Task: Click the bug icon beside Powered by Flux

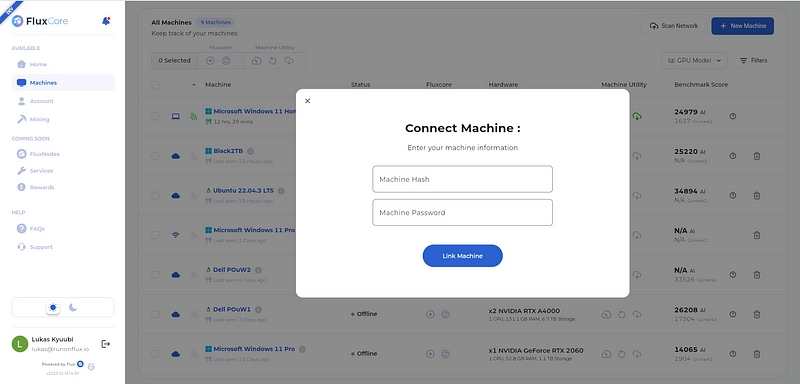Action: 91,366
